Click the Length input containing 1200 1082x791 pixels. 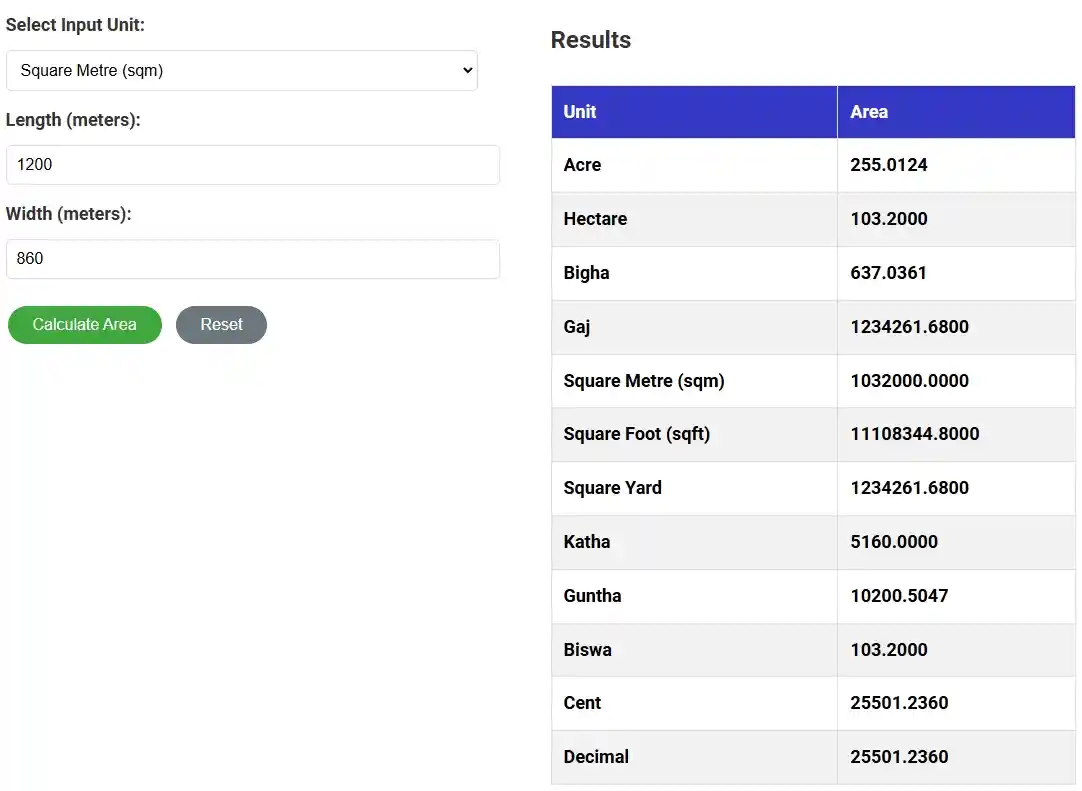(x=253, y=164)
